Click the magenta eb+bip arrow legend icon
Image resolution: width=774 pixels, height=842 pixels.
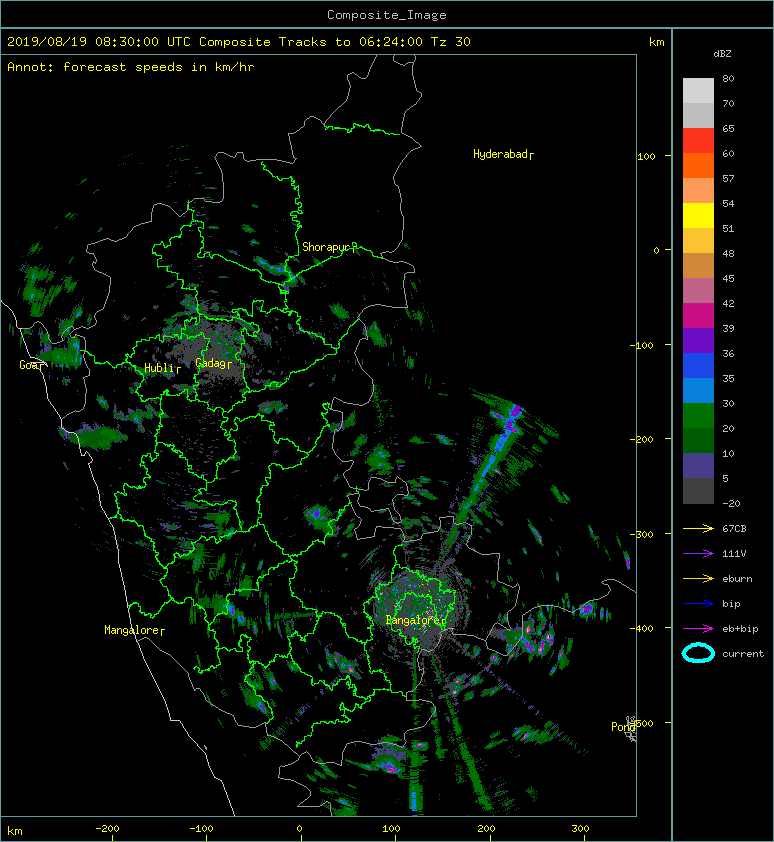698,628
